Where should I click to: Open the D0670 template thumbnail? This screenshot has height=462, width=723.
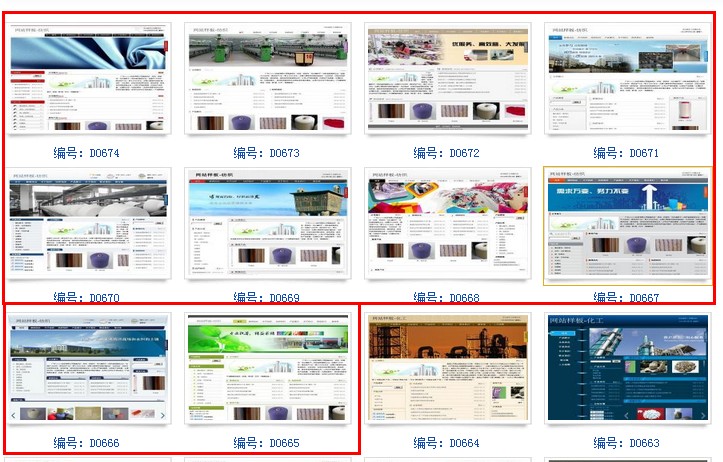[88, 226]
